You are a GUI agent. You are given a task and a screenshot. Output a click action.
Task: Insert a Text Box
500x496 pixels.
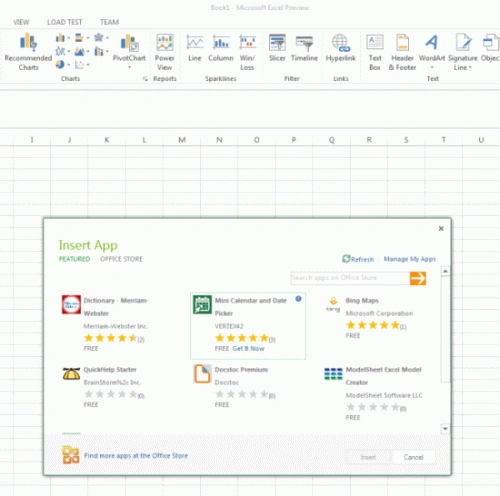[375, 52]
